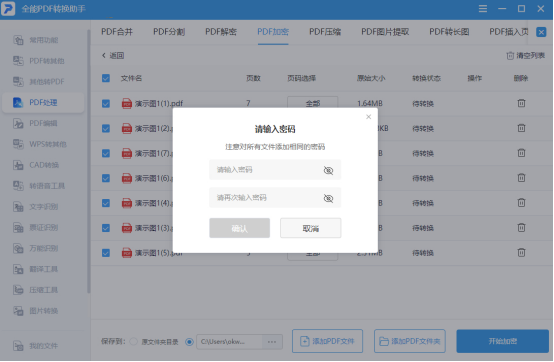The height and width of the screenshot is (362, 554).
Task: Toggle checkbox for 演示图1(3) file
Action: pyautogui.click(x=106, y=228)
